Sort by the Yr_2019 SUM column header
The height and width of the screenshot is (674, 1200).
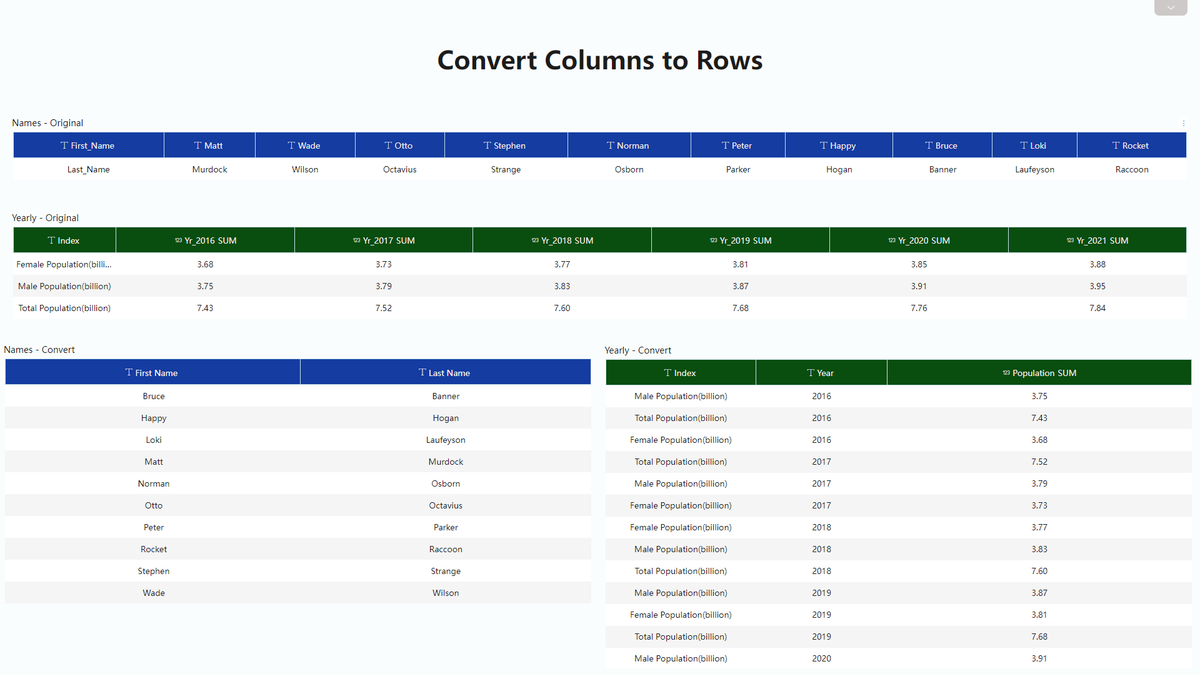(740, 240)
